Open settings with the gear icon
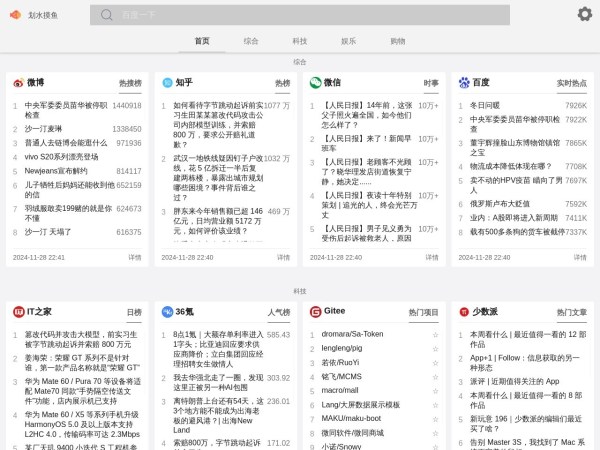Screen dimensions: 600x450 pyautogui.click(x=584, y=14)
